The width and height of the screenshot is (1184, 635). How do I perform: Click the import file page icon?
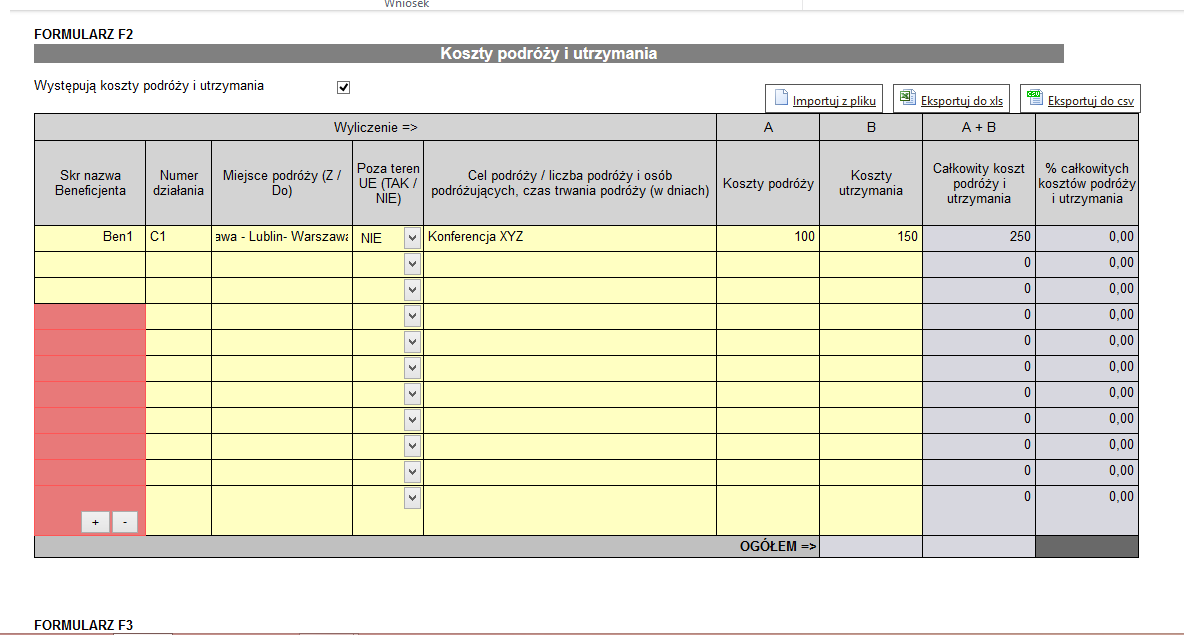(x=782, y=98)
